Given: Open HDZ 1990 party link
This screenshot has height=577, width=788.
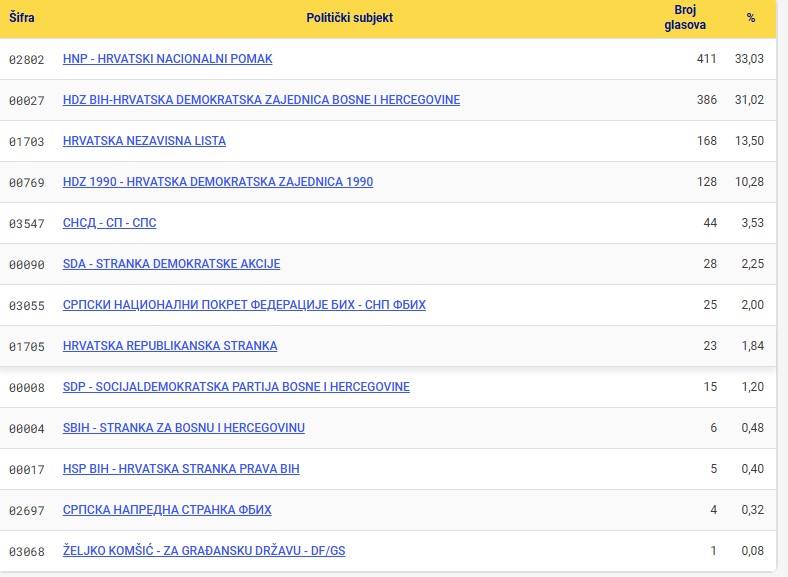Looking at the screenshot, I should tap(218, 182).
